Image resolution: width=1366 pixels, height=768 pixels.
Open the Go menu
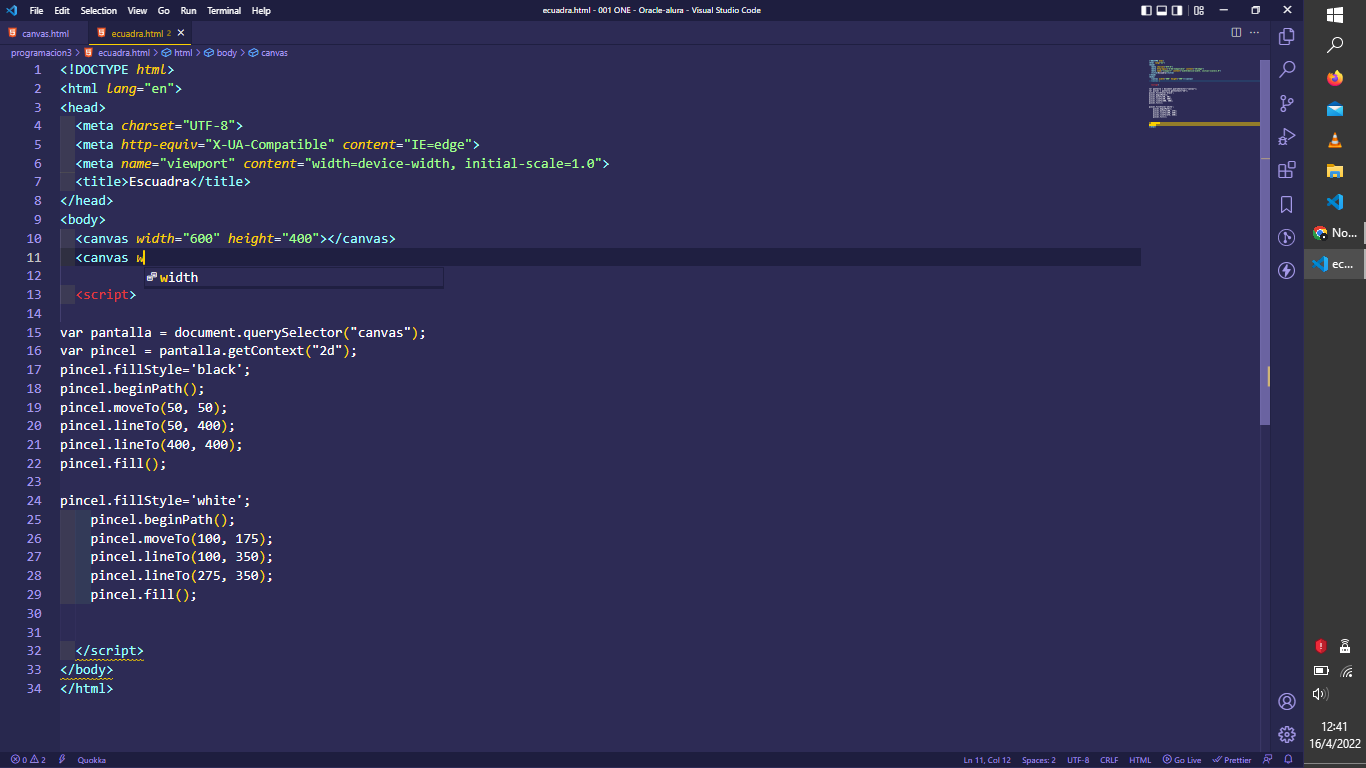164,10
